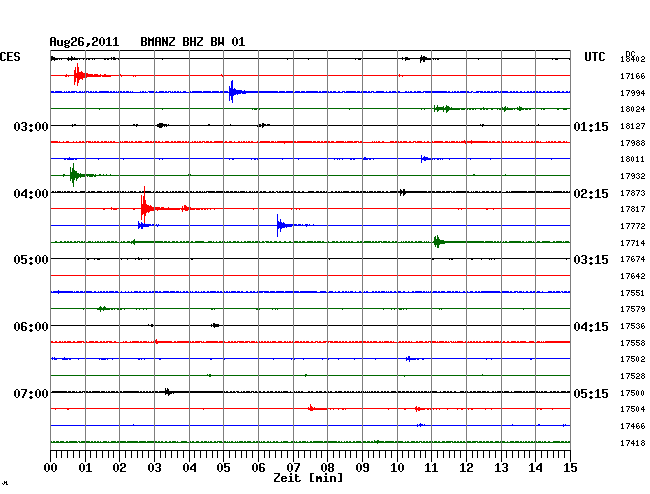Screen dimensions: 650x494
Task: Click the 02:15 UTC time label
Action: [x=591, y=194]
